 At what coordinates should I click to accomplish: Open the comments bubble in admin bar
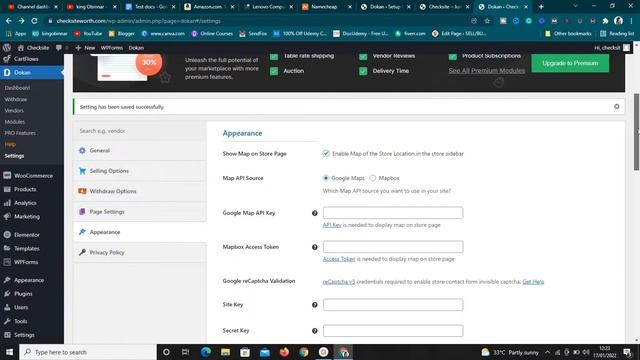pyautogui.click(x=59, y=48)
